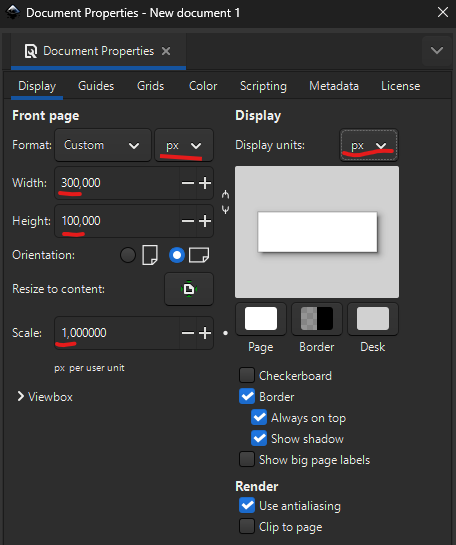Switch to the License tab
Viewport: 456px width, 545px height.
point(400,86)
